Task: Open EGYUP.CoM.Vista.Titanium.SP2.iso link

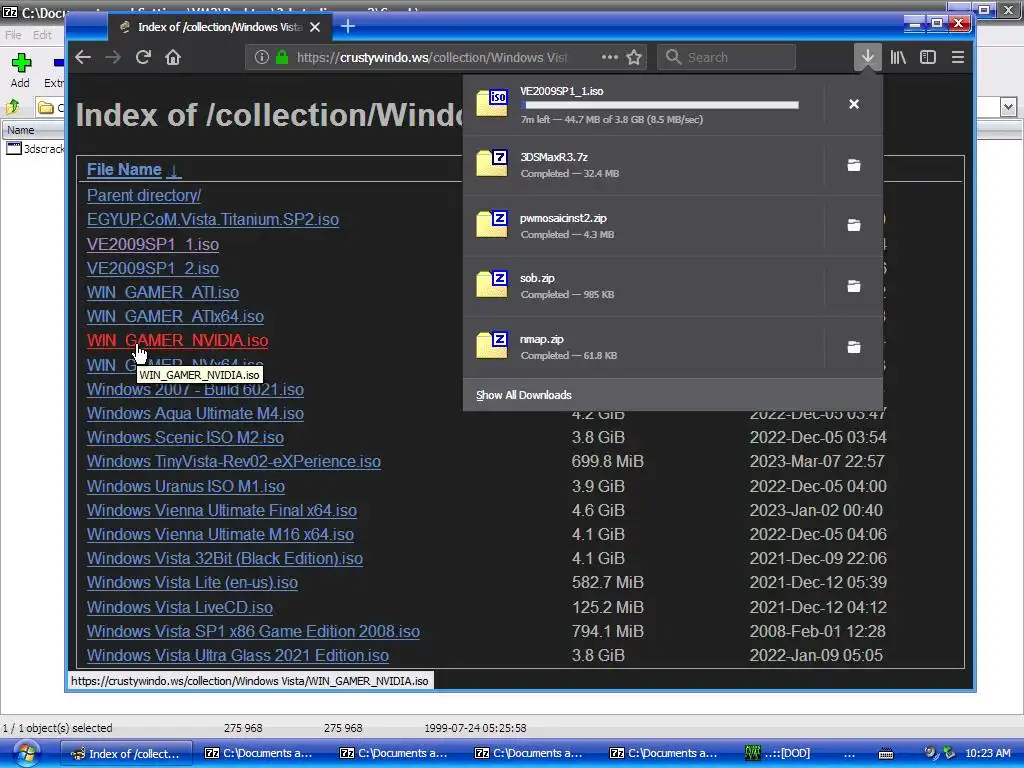Action: (x=213, y=219)
